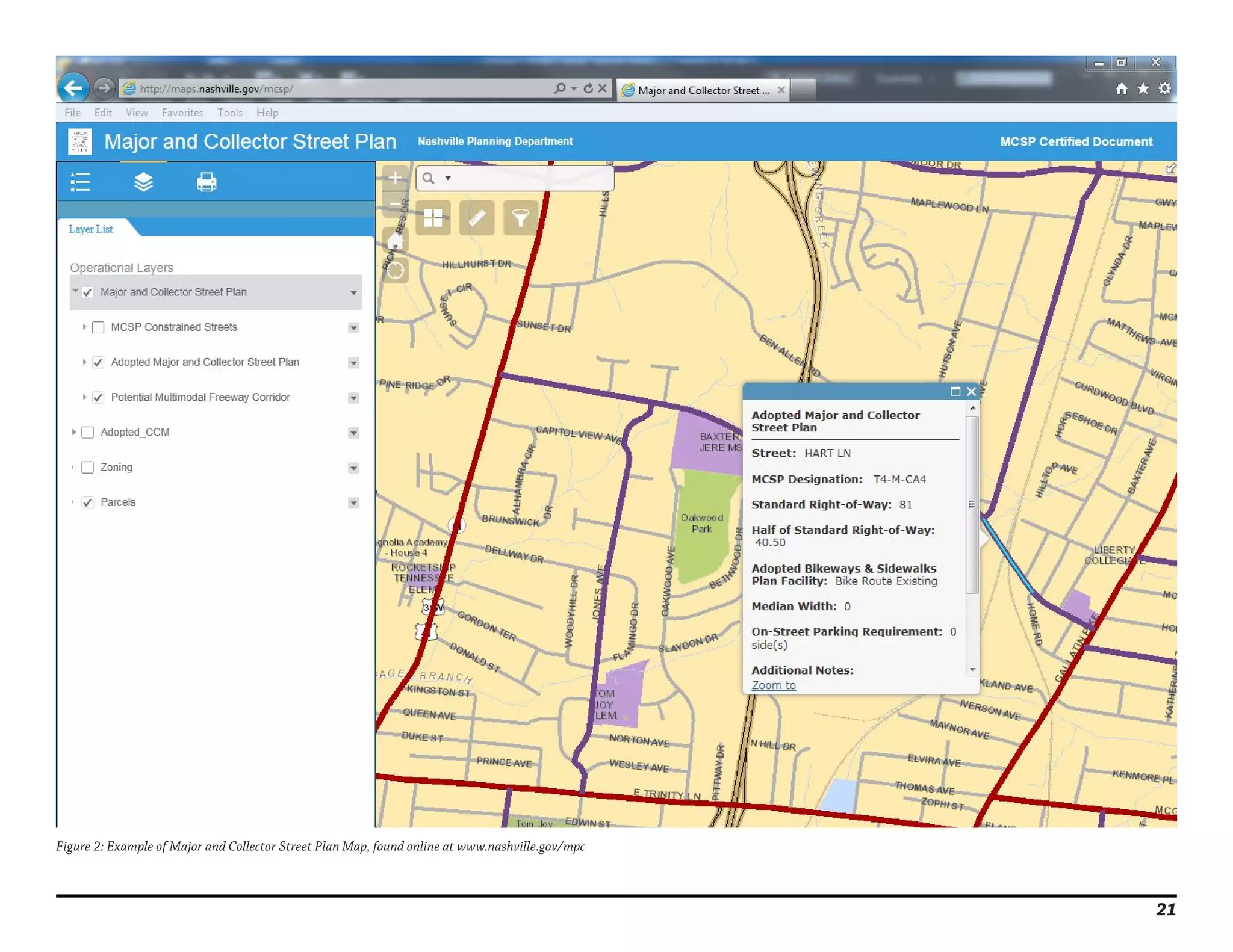Click the popup vertical scrollbar thumb
Image resolution: width=1233 pixels, height=952 pixels.
click(x=972, y=504)
